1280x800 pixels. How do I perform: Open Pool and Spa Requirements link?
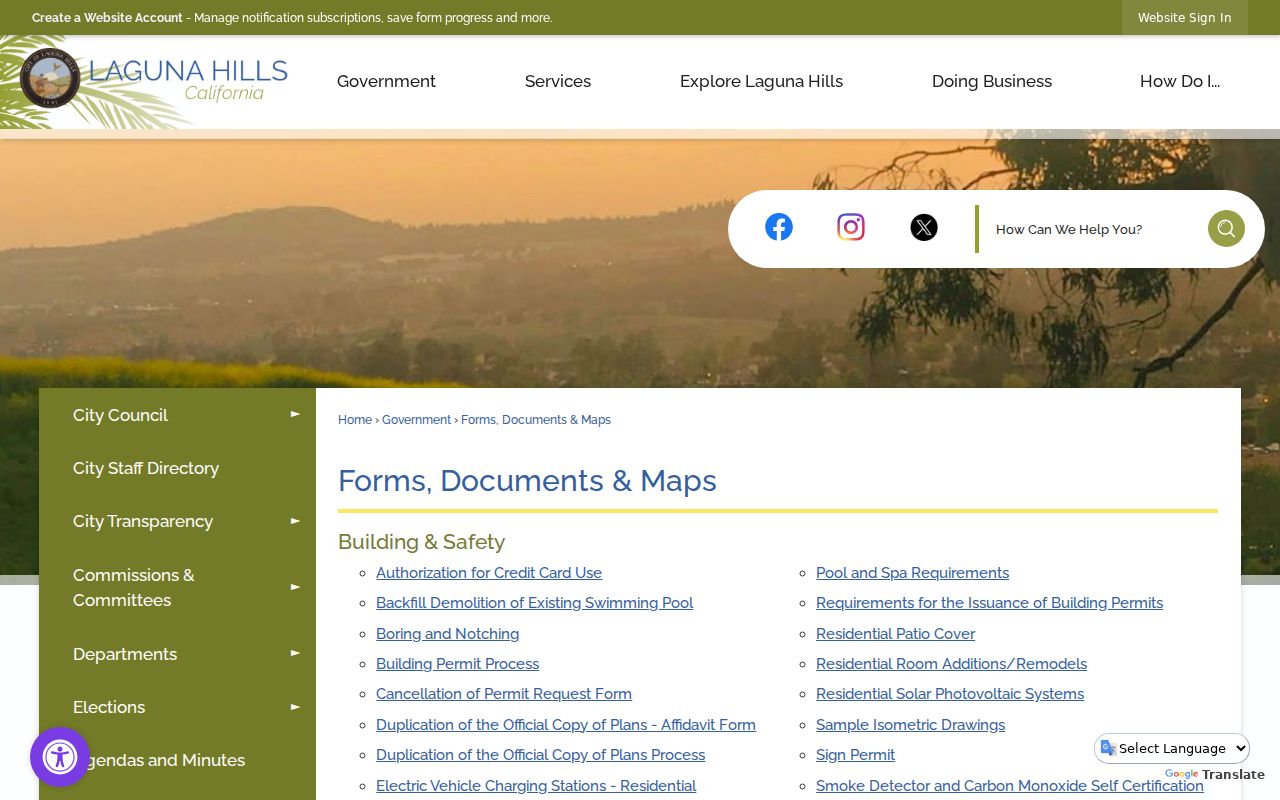click(x=912, y=573)
